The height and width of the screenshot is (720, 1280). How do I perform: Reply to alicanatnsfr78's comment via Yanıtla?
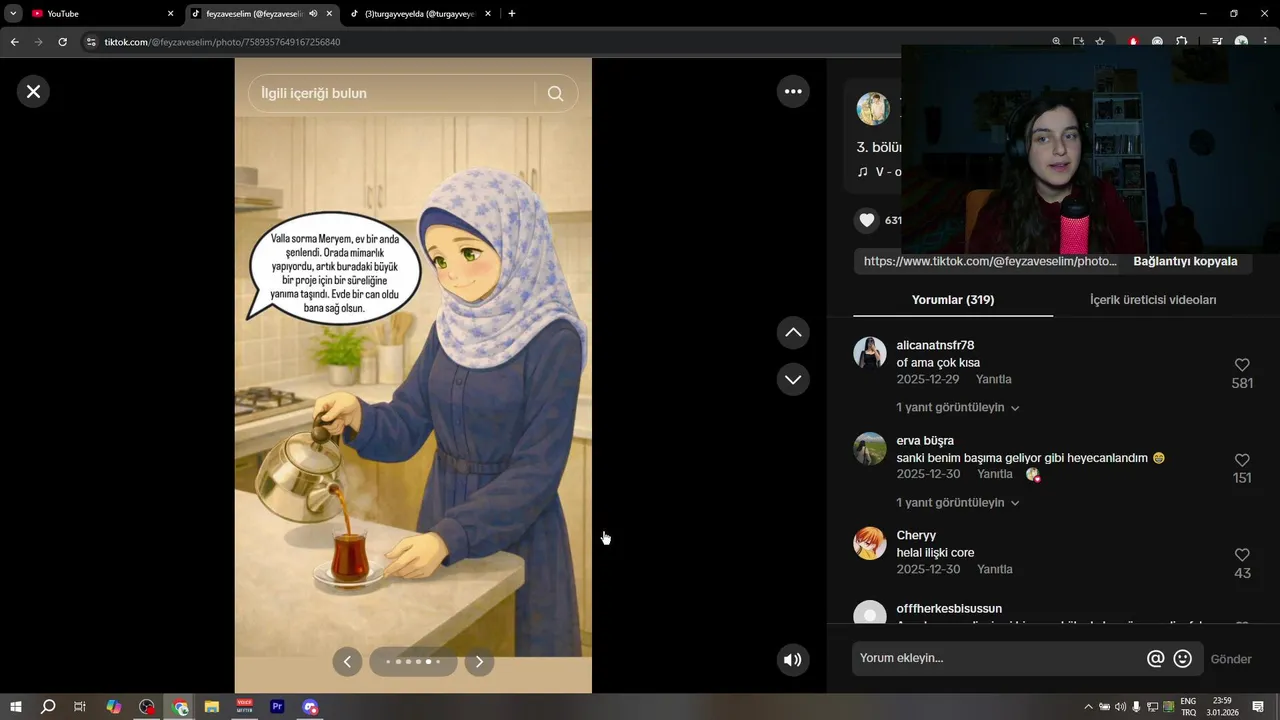[x=994, y=379]
